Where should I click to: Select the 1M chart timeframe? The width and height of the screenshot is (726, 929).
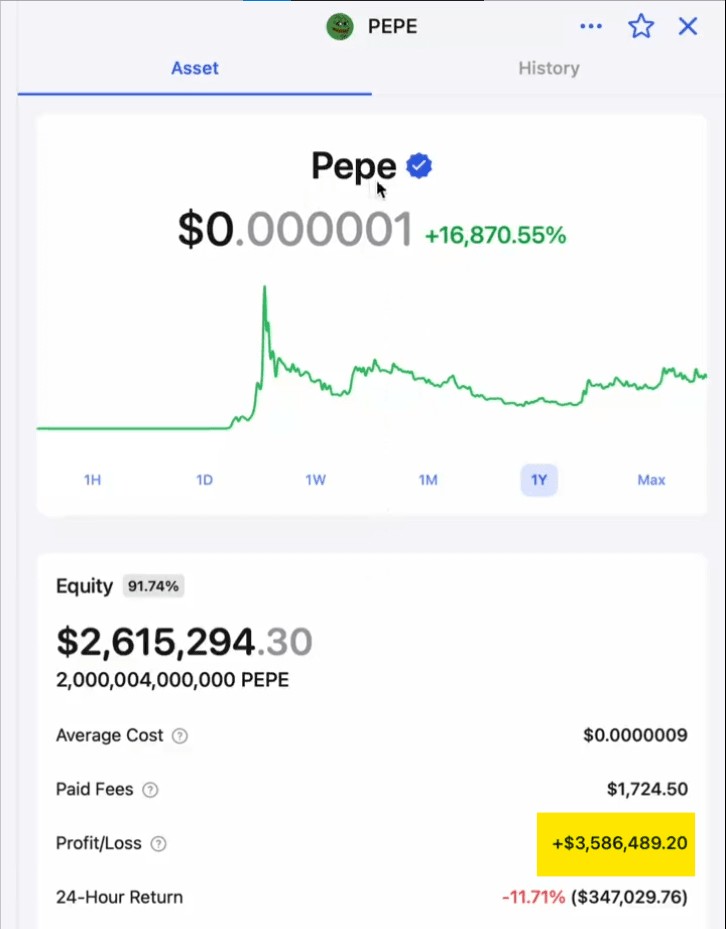click(x=428, y=480)
